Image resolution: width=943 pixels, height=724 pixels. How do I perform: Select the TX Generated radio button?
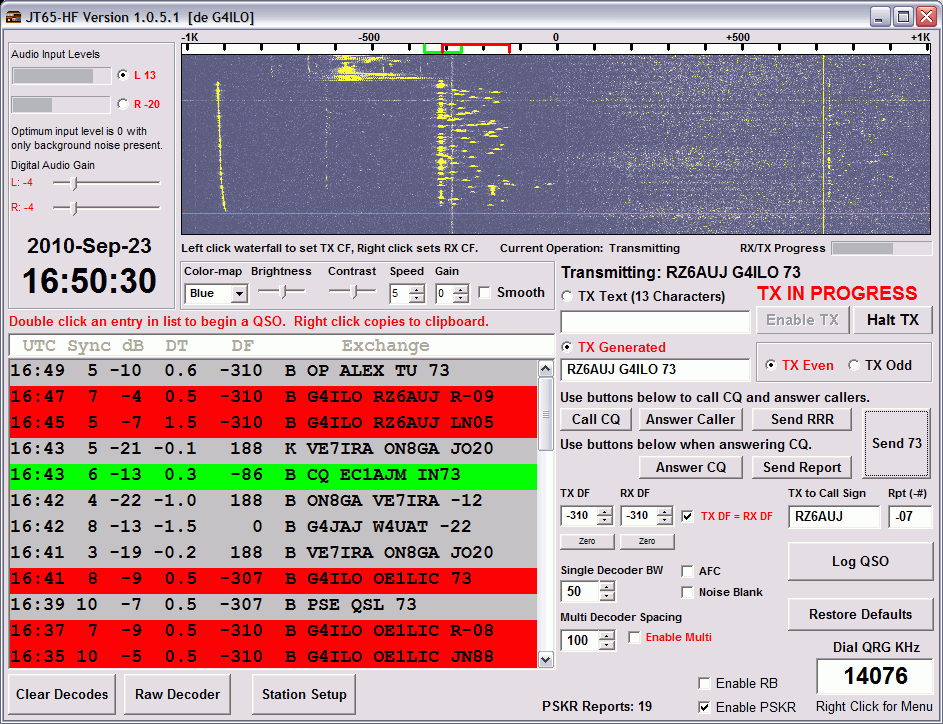(567, 347)
